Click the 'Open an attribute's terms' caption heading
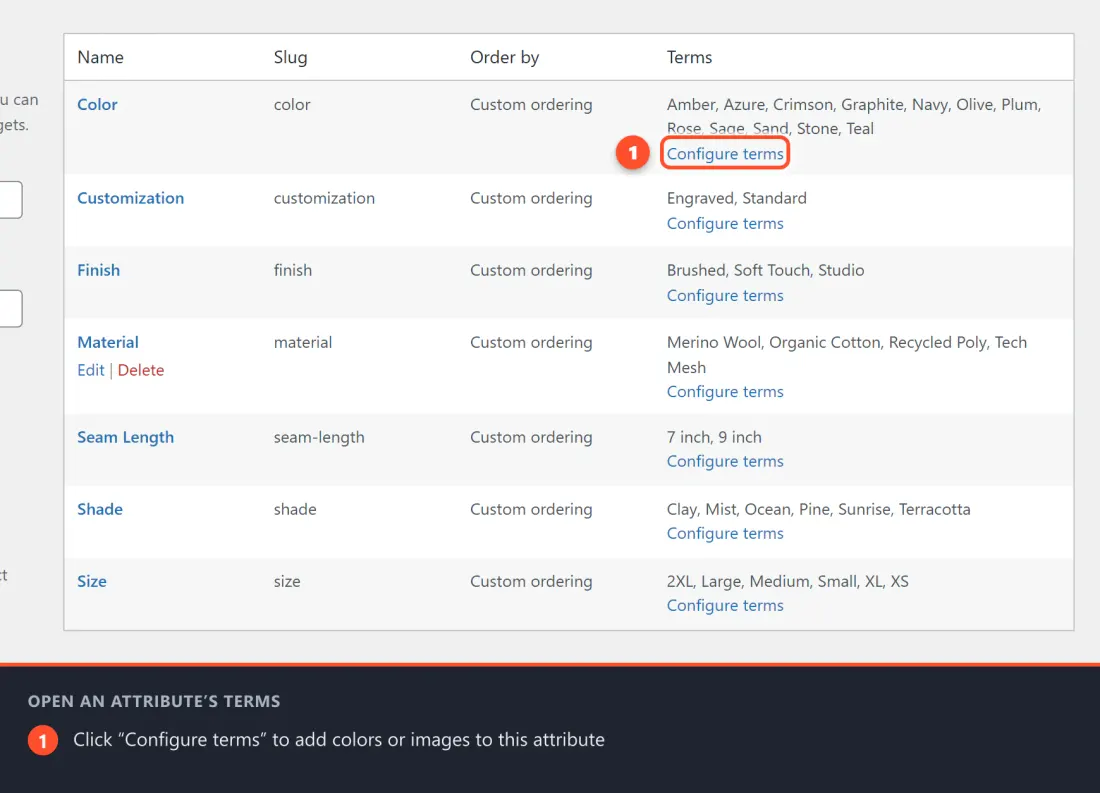1100x793 pixels. pyautogui.click(x=154, y=701)
